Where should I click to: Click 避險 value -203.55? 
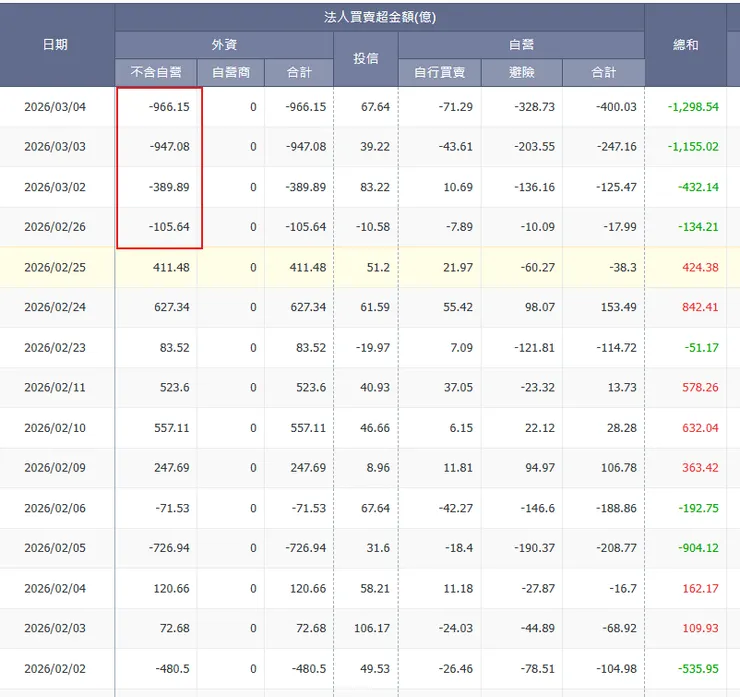tap(534, 147)
